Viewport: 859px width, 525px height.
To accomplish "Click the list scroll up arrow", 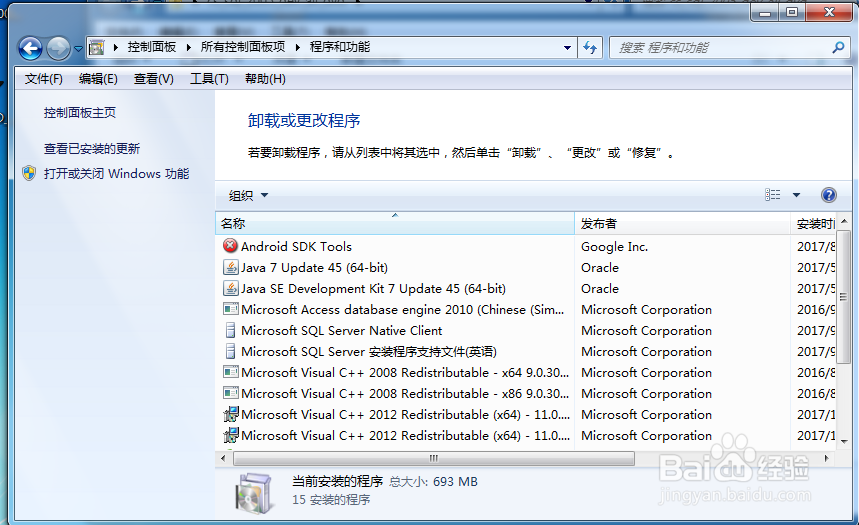I will (844, 221).
